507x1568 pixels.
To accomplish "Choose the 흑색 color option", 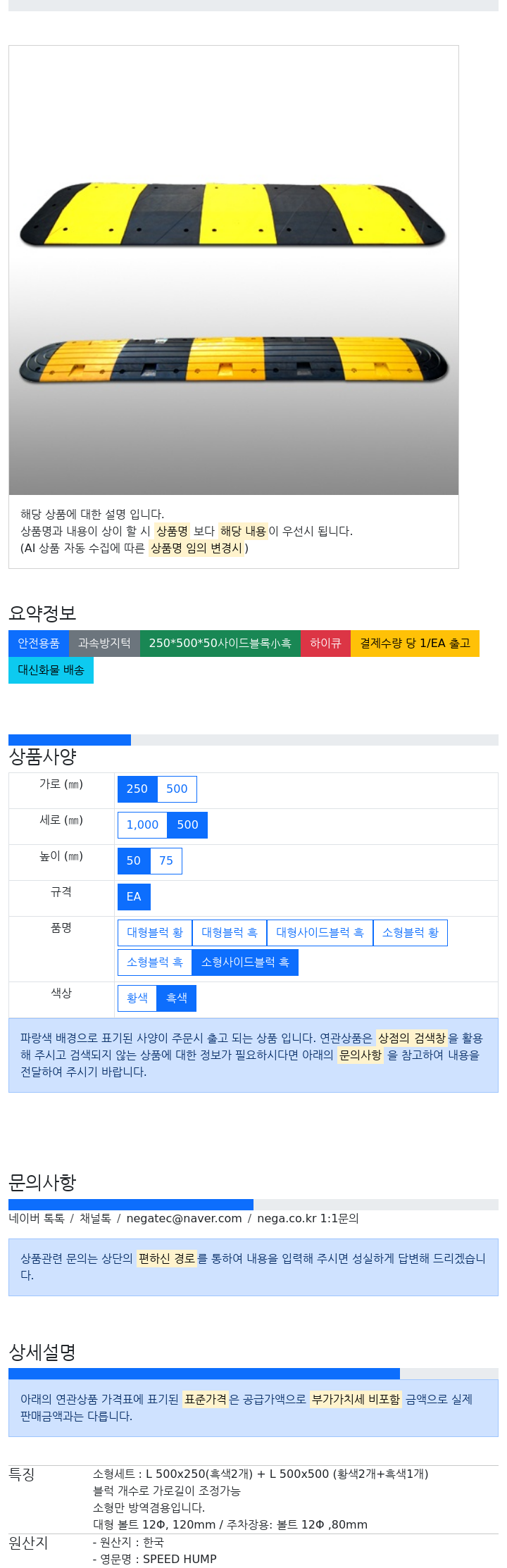I will [177, 998].
